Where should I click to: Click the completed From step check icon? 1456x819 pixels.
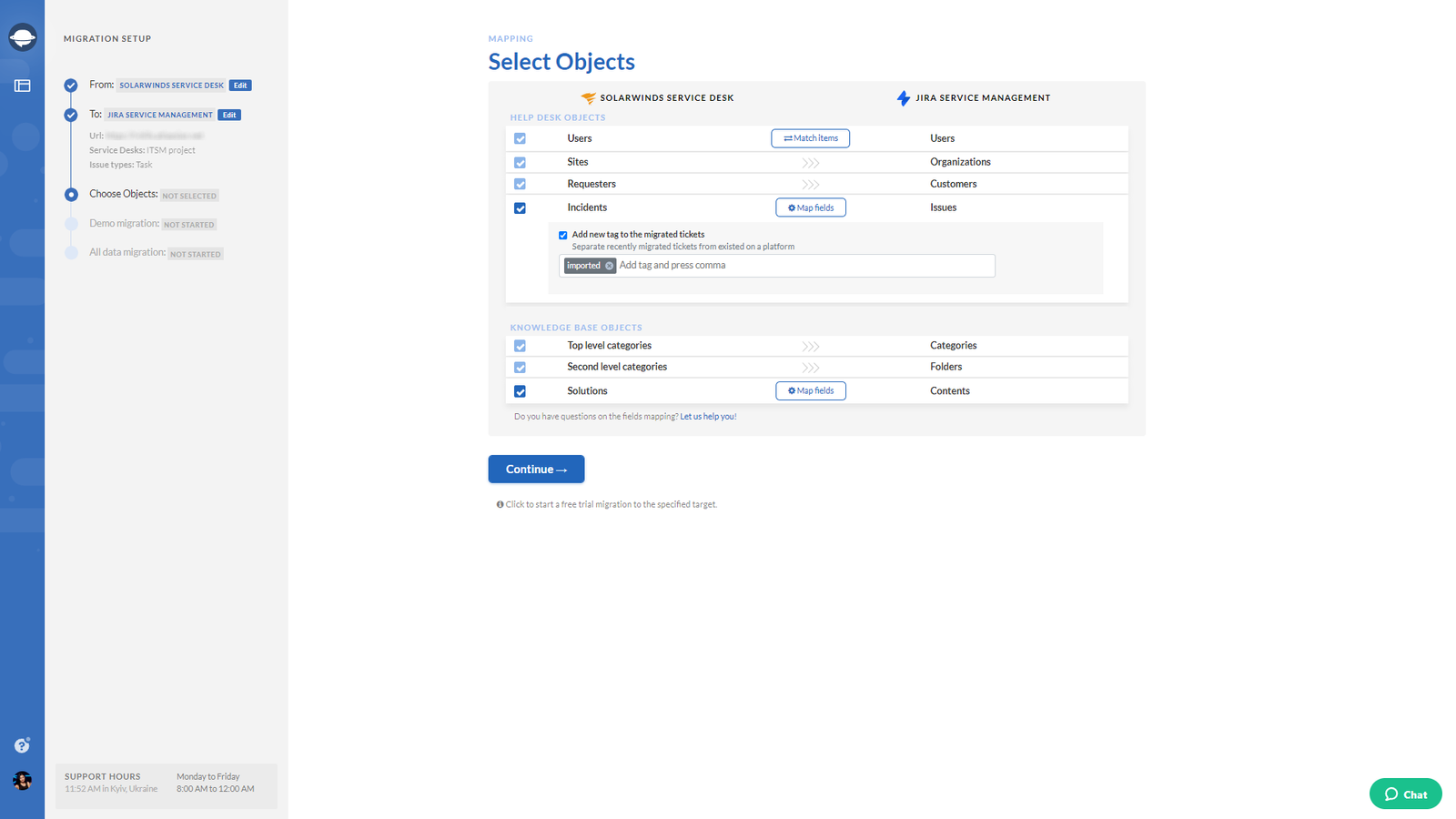pos(71,86)
